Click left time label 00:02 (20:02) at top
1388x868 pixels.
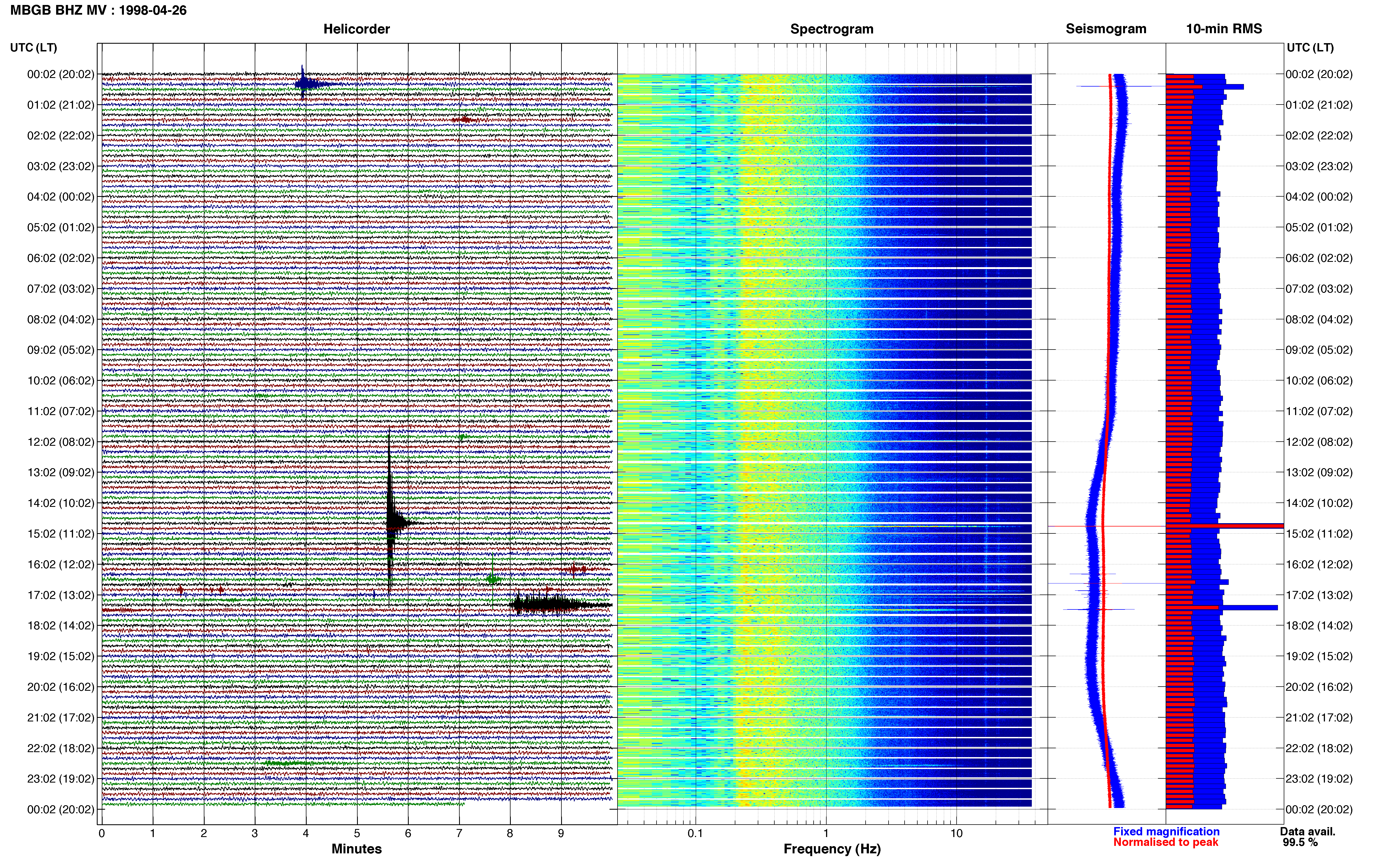point(60,74)
